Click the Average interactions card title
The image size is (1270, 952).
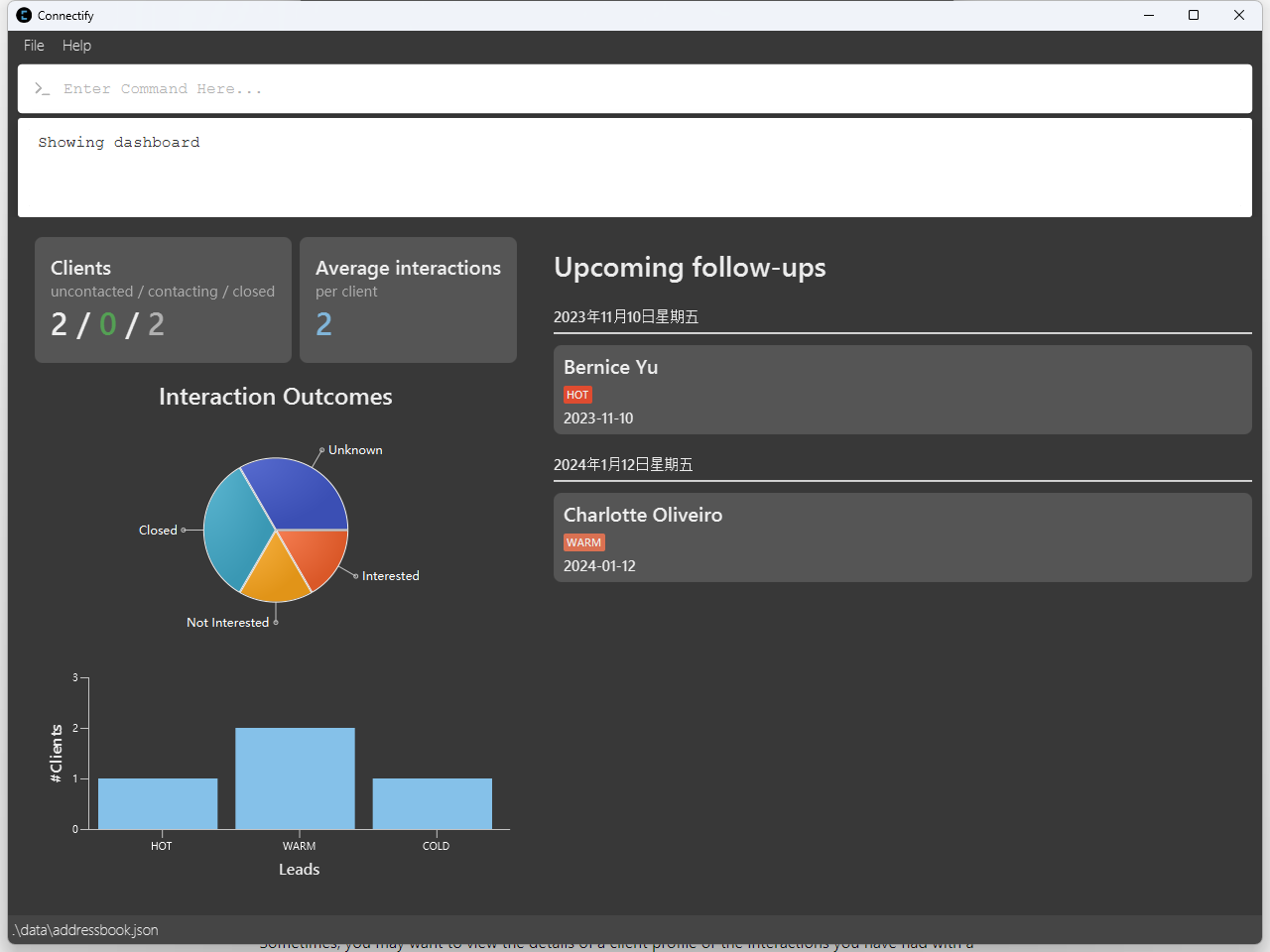408,268
